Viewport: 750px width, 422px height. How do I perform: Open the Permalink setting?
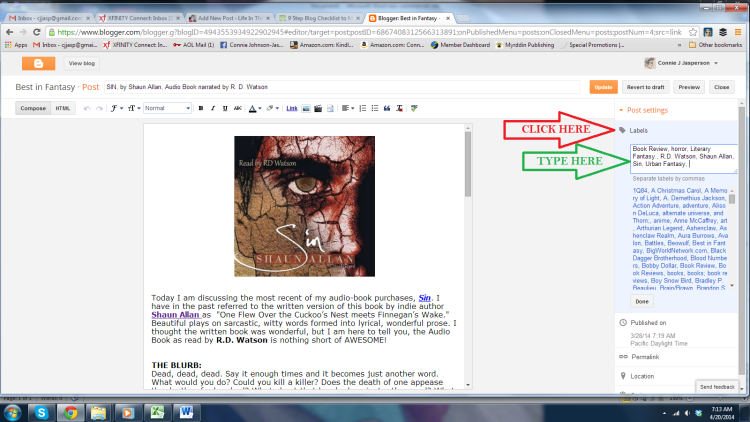(x=646, y=356)
